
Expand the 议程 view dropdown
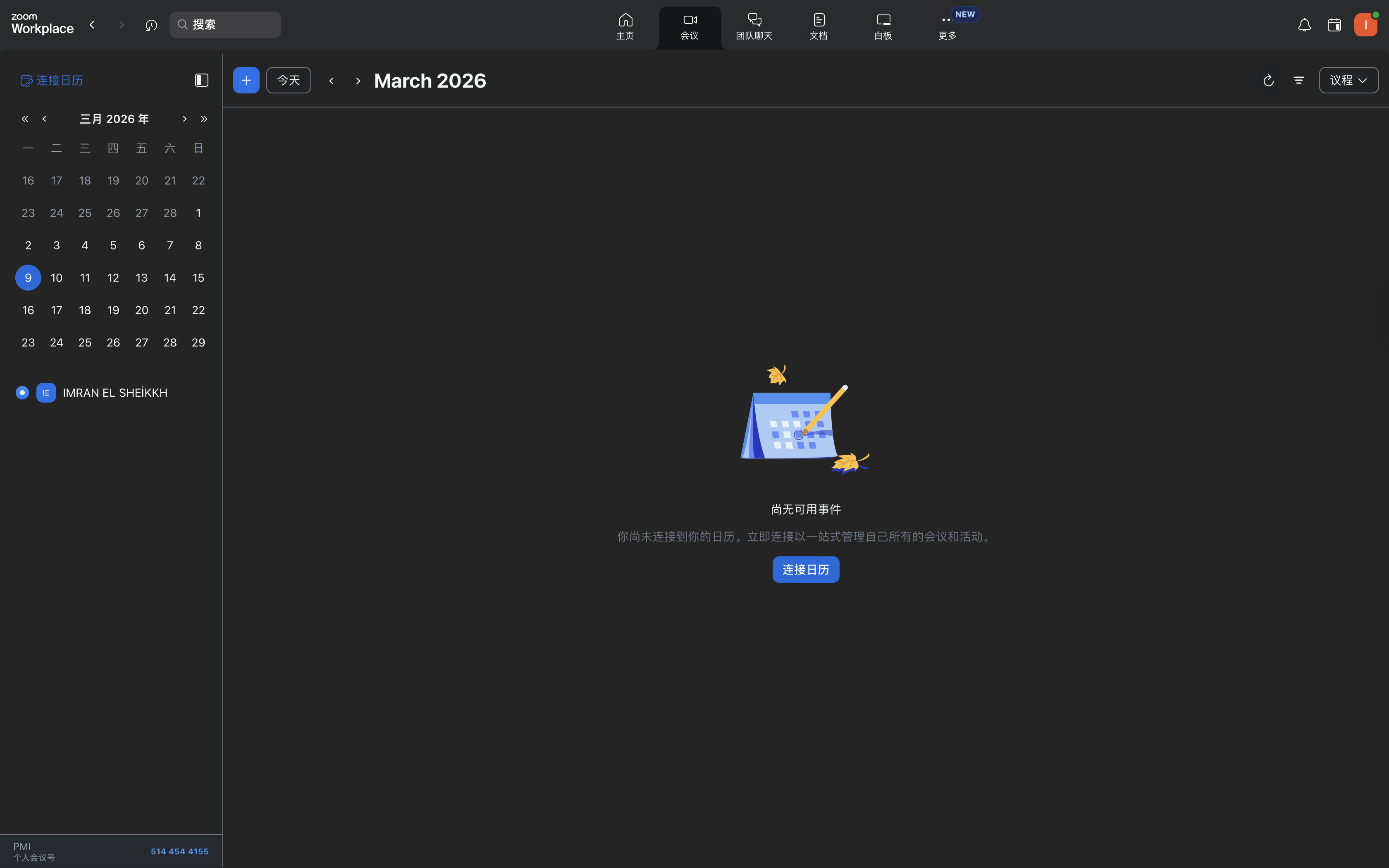pyautogui.click(x=1348, y=80)
